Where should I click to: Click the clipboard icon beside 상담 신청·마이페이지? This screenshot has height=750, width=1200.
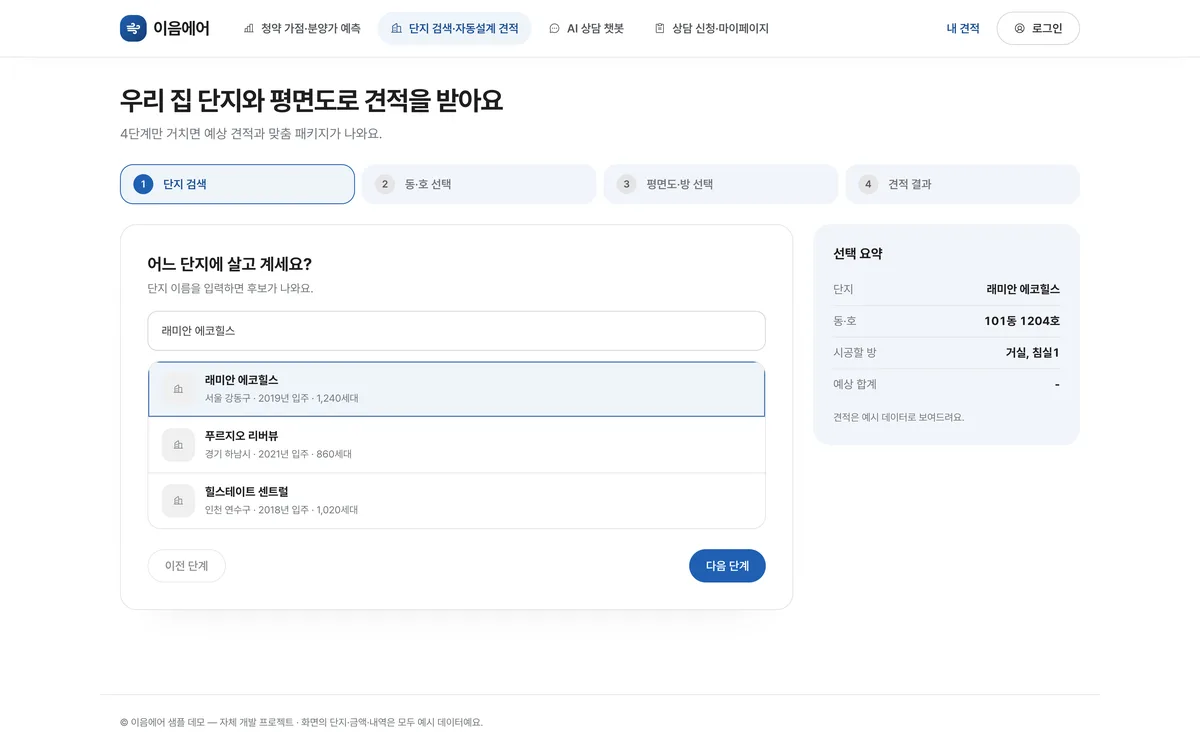[660, 29]
